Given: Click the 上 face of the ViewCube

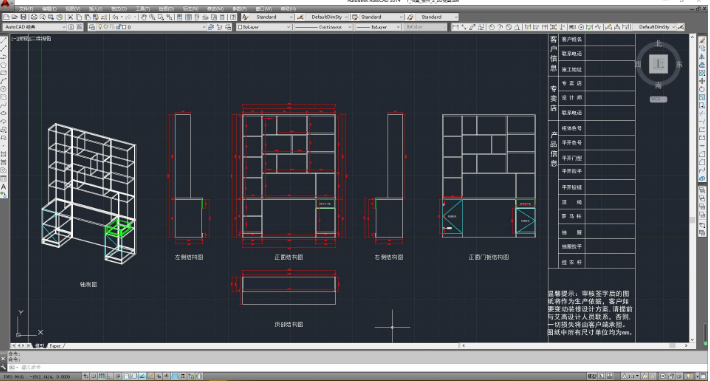Looking at the screenshot, I should [x=658, y=64].
